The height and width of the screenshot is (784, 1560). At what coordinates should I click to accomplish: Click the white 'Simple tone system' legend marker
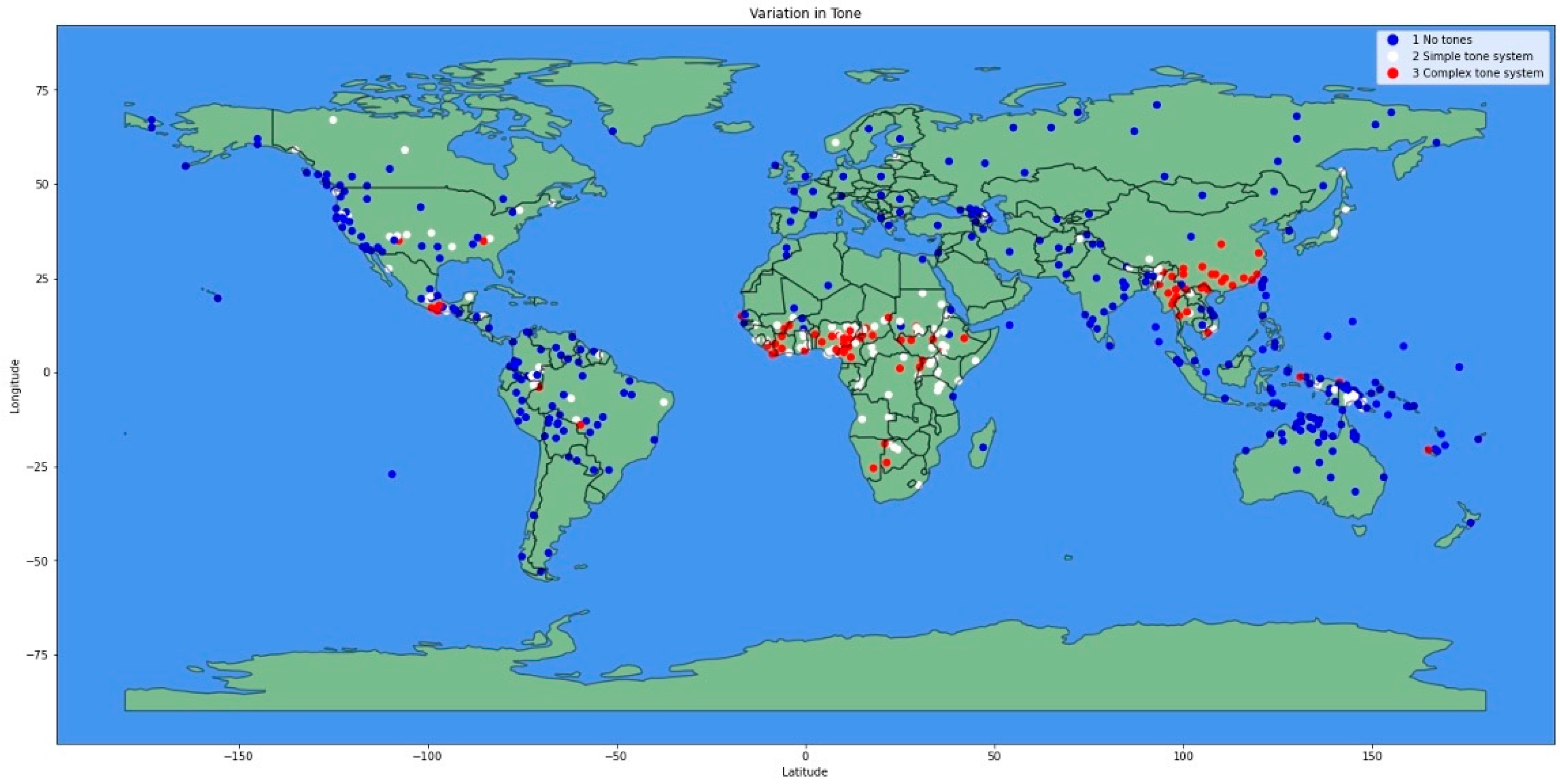[x=1392, y=56]
